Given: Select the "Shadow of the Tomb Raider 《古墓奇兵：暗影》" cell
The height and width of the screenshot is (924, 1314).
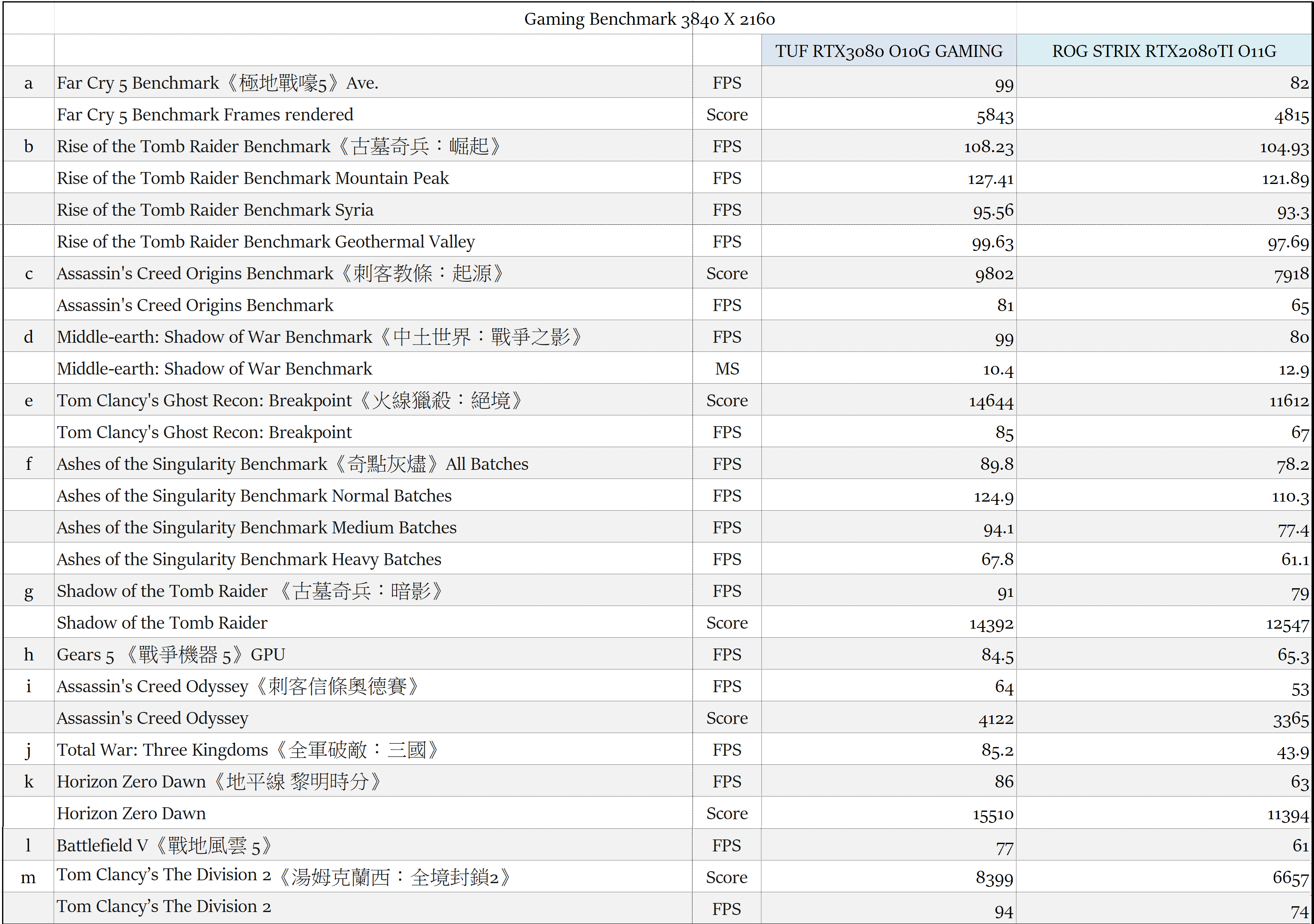Looking at the screenshot, I should click(x=373, y=590).
